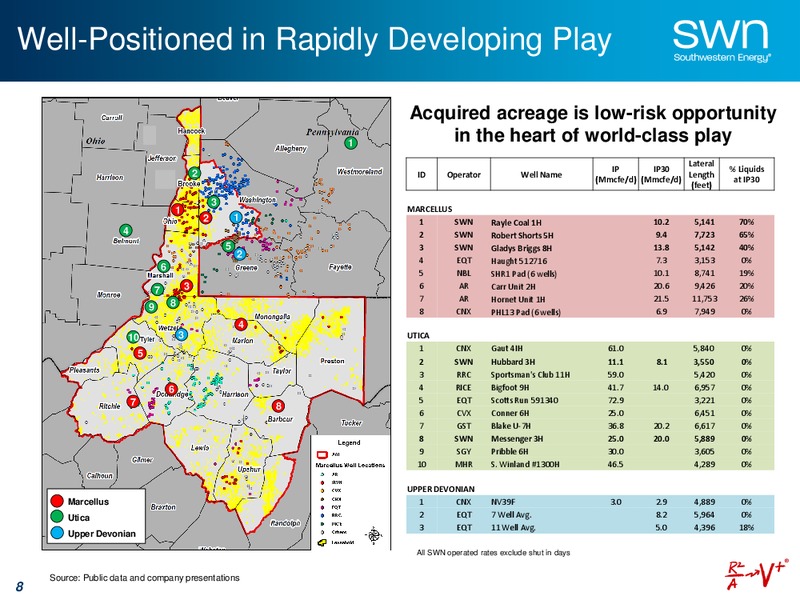Click the 'Carr Unit 2H' well name
This screenshot has width=800, height=600.
(x=513, y=286)
